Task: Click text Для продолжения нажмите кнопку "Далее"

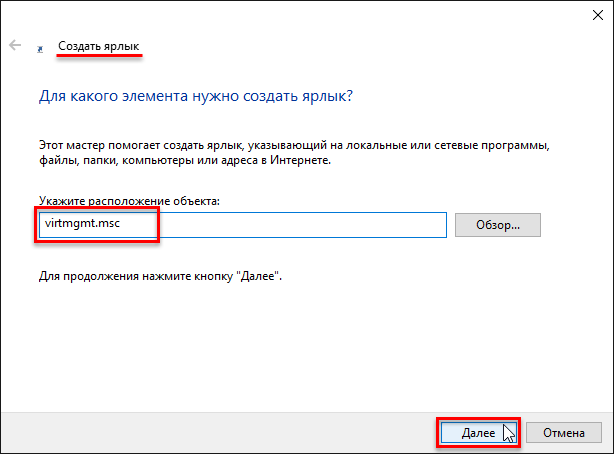Action: (160, 276)
